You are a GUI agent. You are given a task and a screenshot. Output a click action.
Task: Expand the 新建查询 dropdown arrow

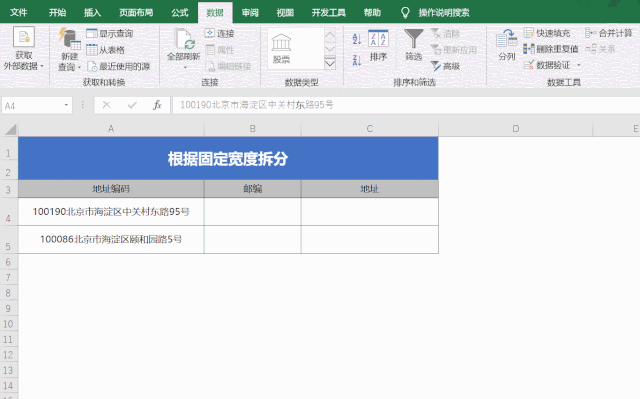coord(80,67)
